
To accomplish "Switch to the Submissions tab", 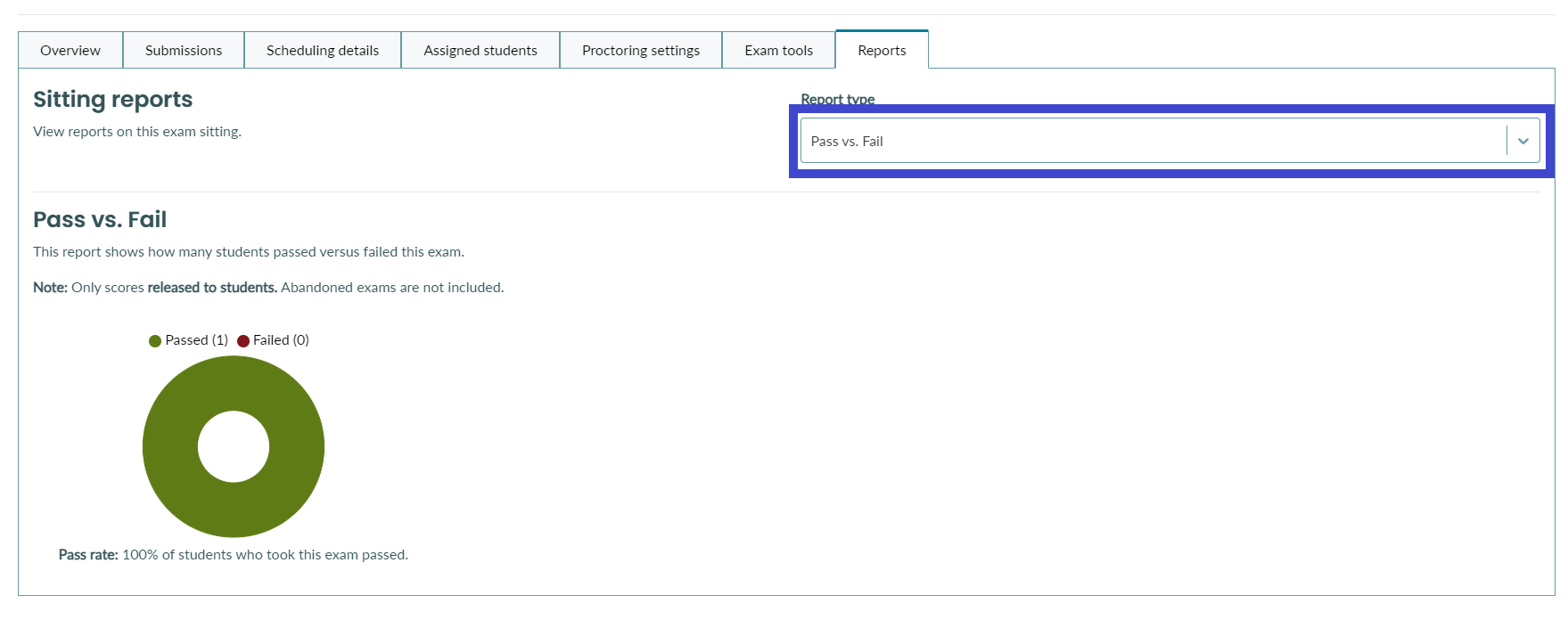I will (184, 50).
